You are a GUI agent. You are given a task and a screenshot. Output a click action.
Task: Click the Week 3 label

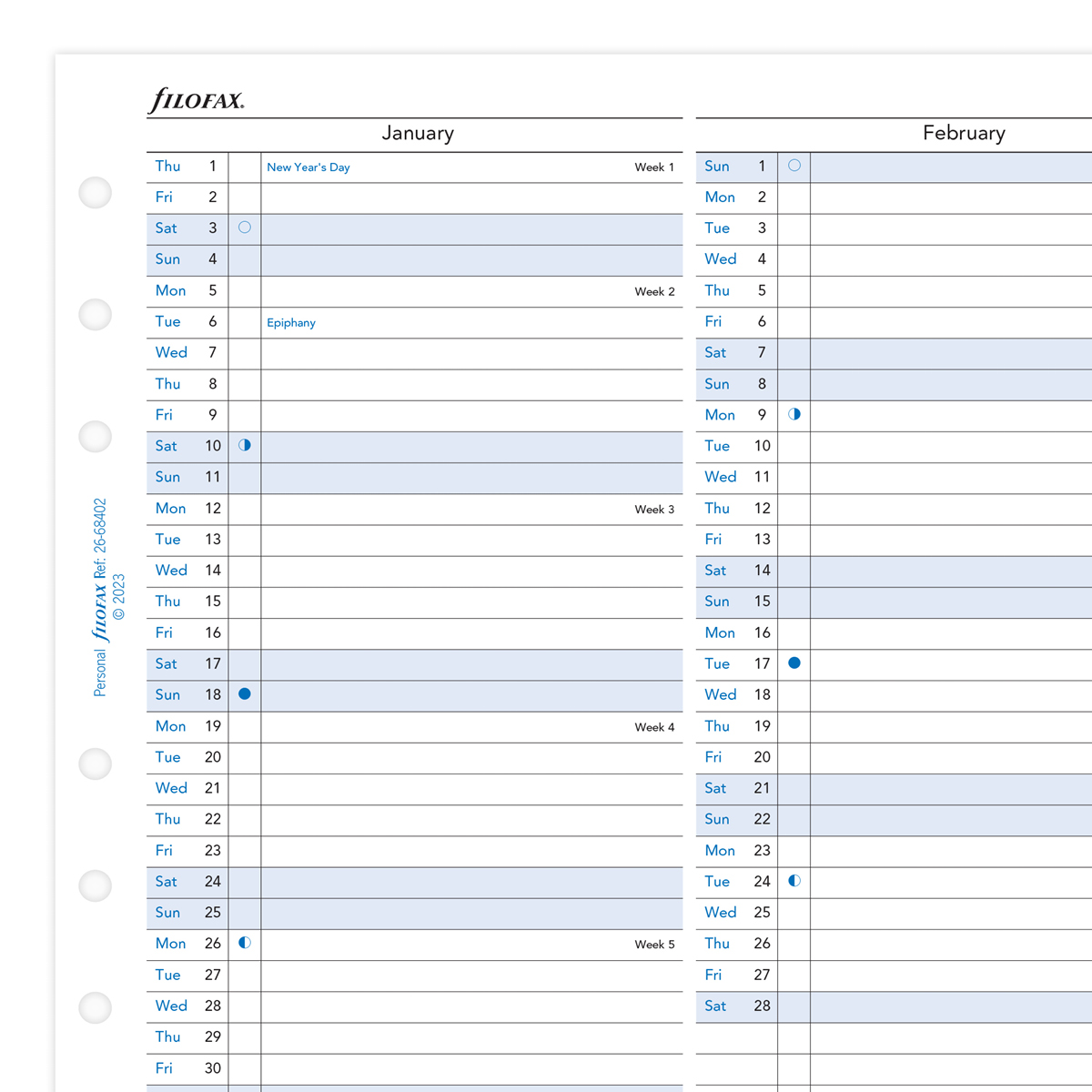point(654,510)
